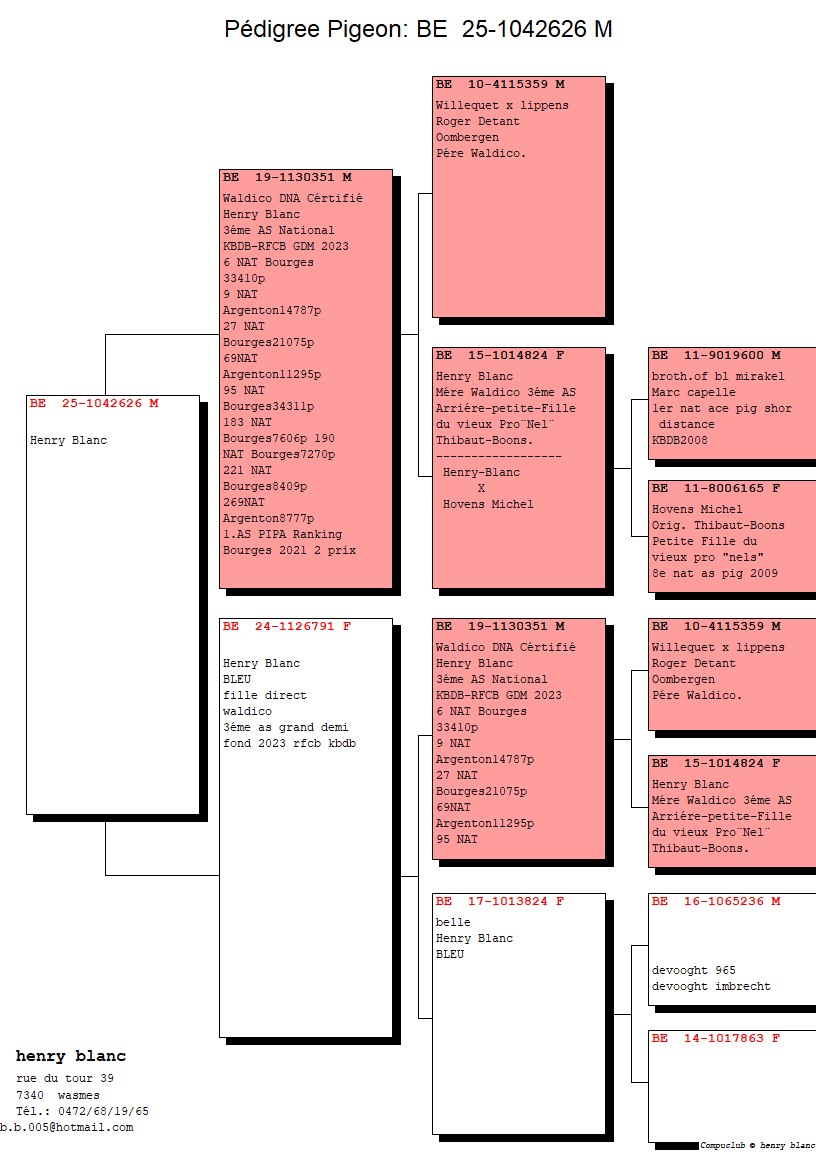Click the ring number BE 17-1013824 F
The image size is (816, 1172).
click(x=499, y=901)
